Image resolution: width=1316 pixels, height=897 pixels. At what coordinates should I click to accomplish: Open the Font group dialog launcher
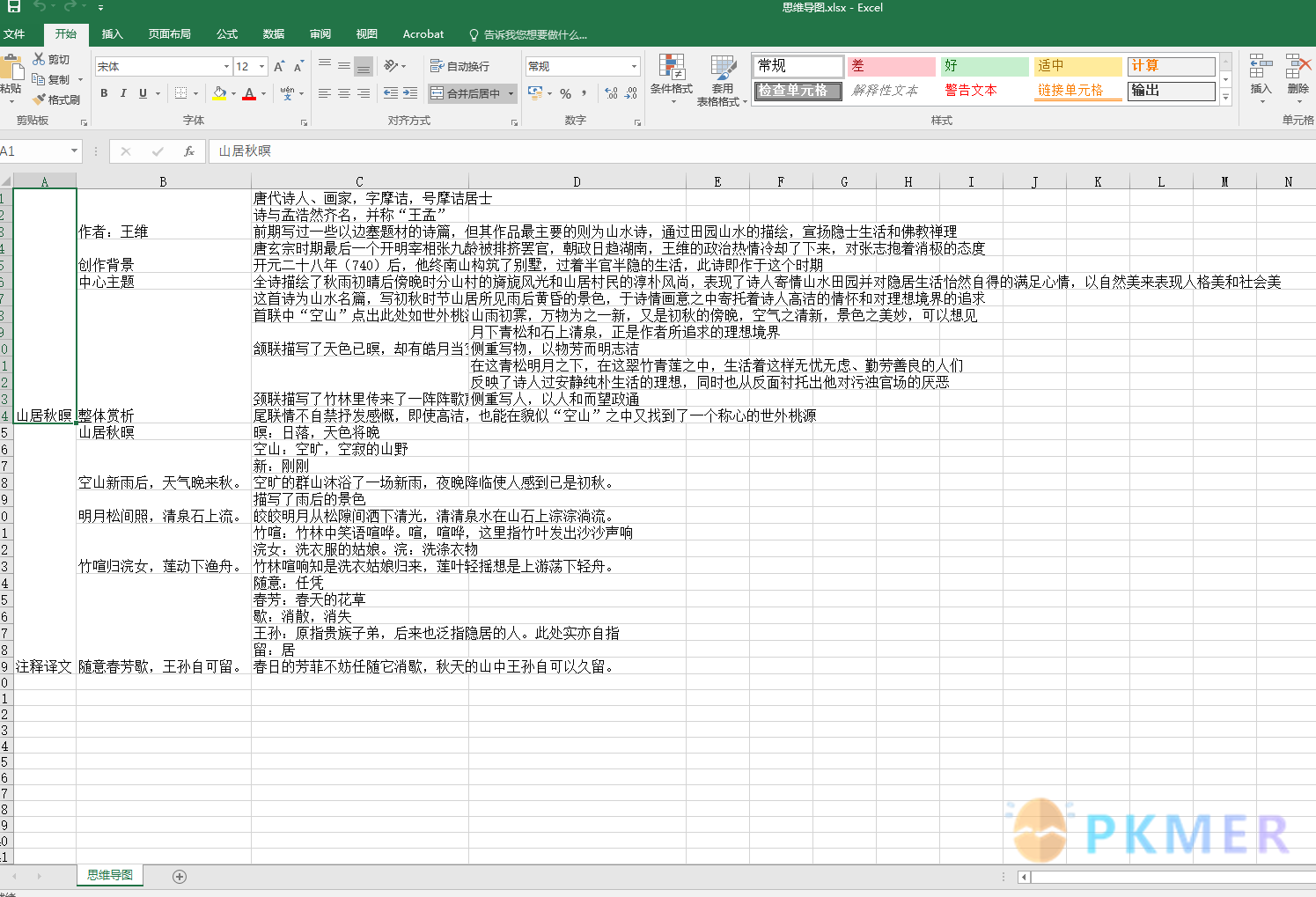click(305, 122)
